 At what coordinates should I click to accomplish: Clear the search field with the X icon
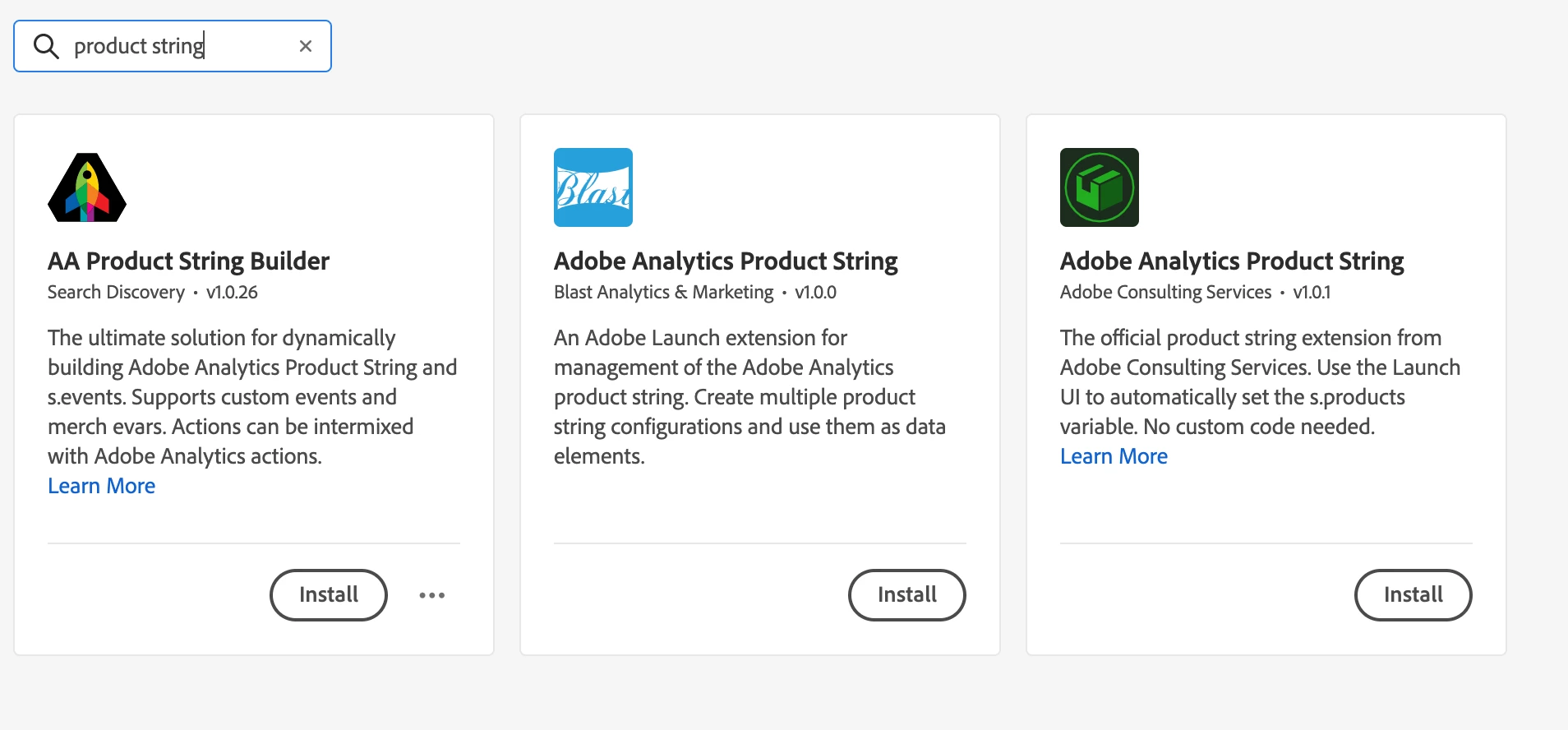click(x=306, y=46)
